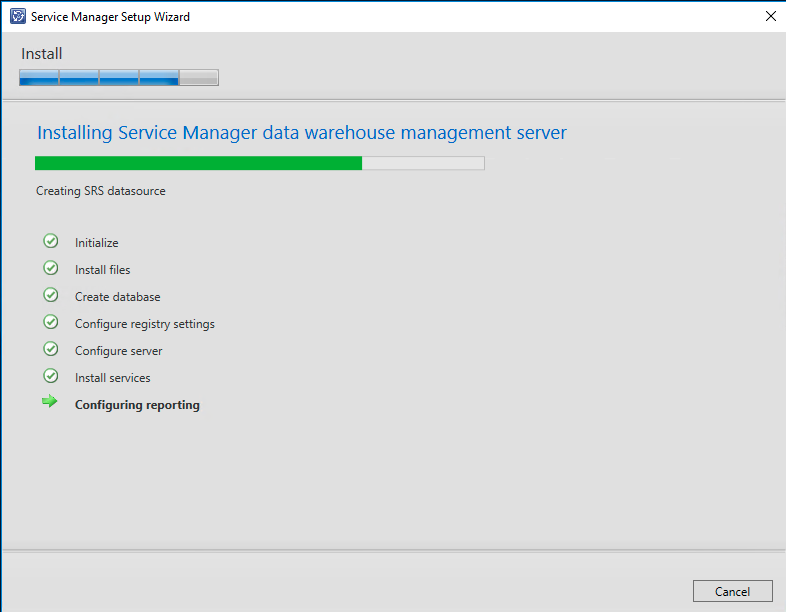This screenshot has height=612, width=786.
Task: Click the Service Manager app icon in title bar
Action: click(x=17, y=17)
